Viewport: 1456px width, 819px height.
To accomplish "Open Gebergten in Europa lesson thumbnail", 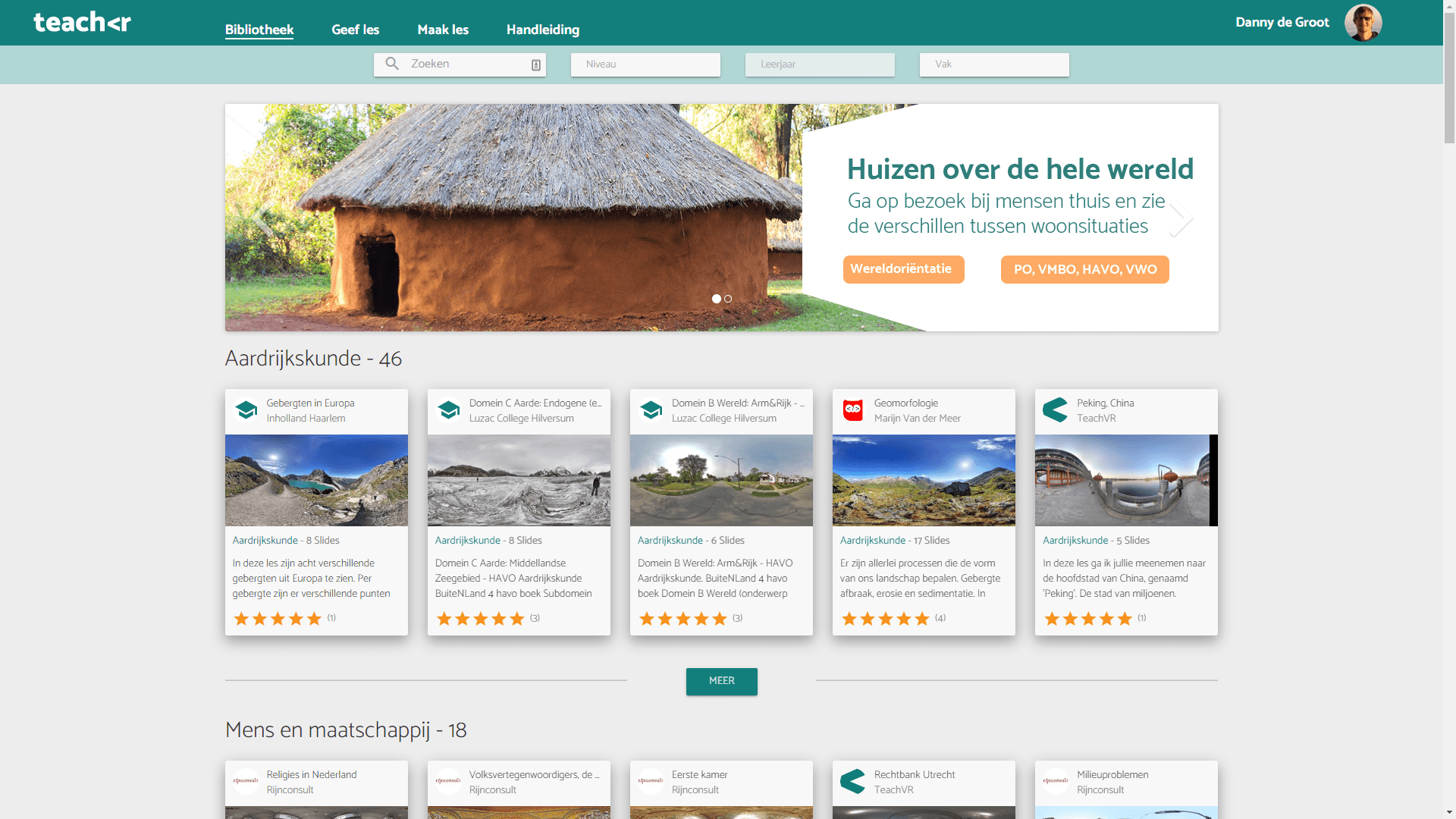I will [x=316, y=480].
